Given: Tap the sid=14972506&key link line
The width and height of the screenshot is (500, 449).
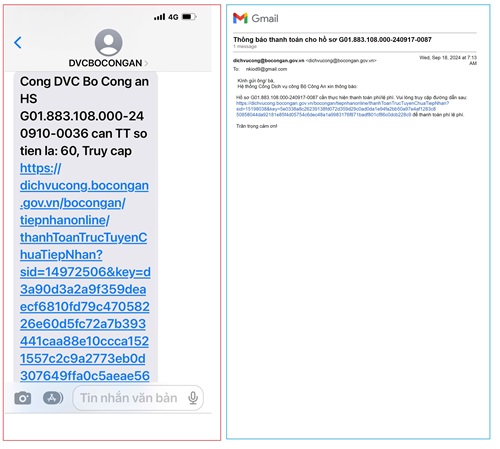Looking at the screenshot, I should pos(85,272).
